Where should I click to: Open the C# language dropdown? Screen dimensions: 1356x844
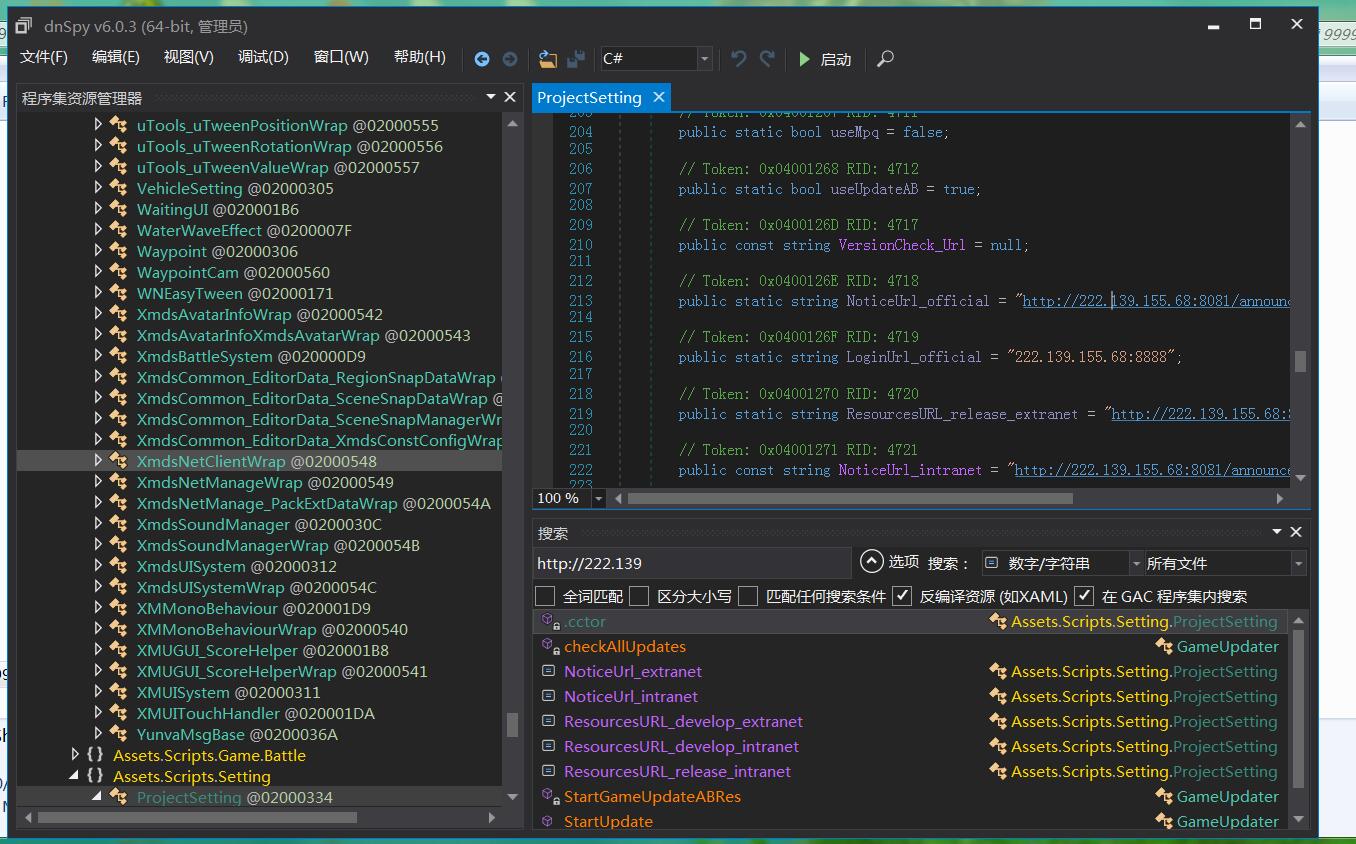click(x=704, y=59)
